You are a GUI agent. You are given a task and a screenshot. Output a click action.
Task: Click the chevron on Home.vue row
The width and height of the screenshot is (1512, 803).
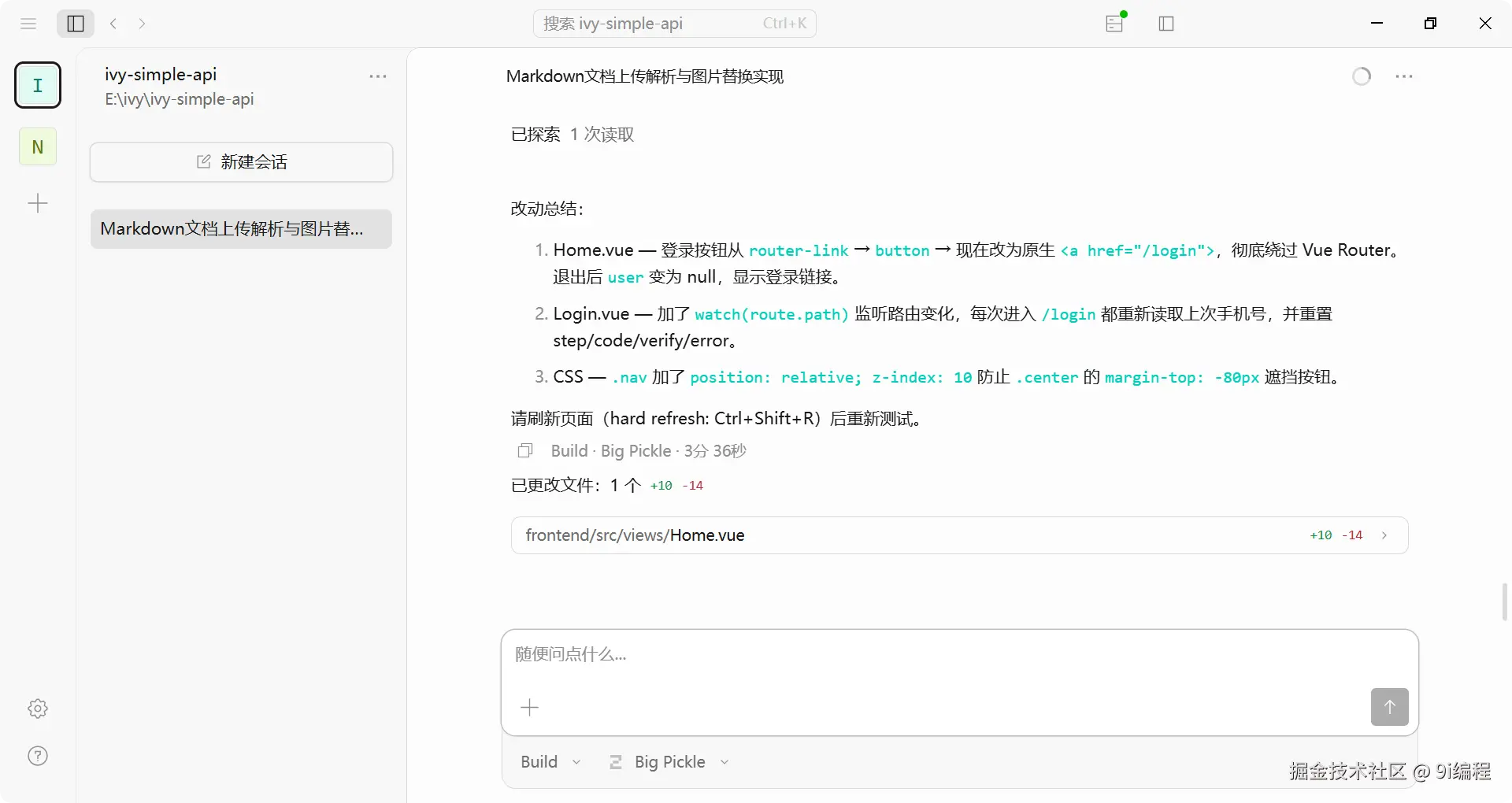click(x=1384, y=535)
